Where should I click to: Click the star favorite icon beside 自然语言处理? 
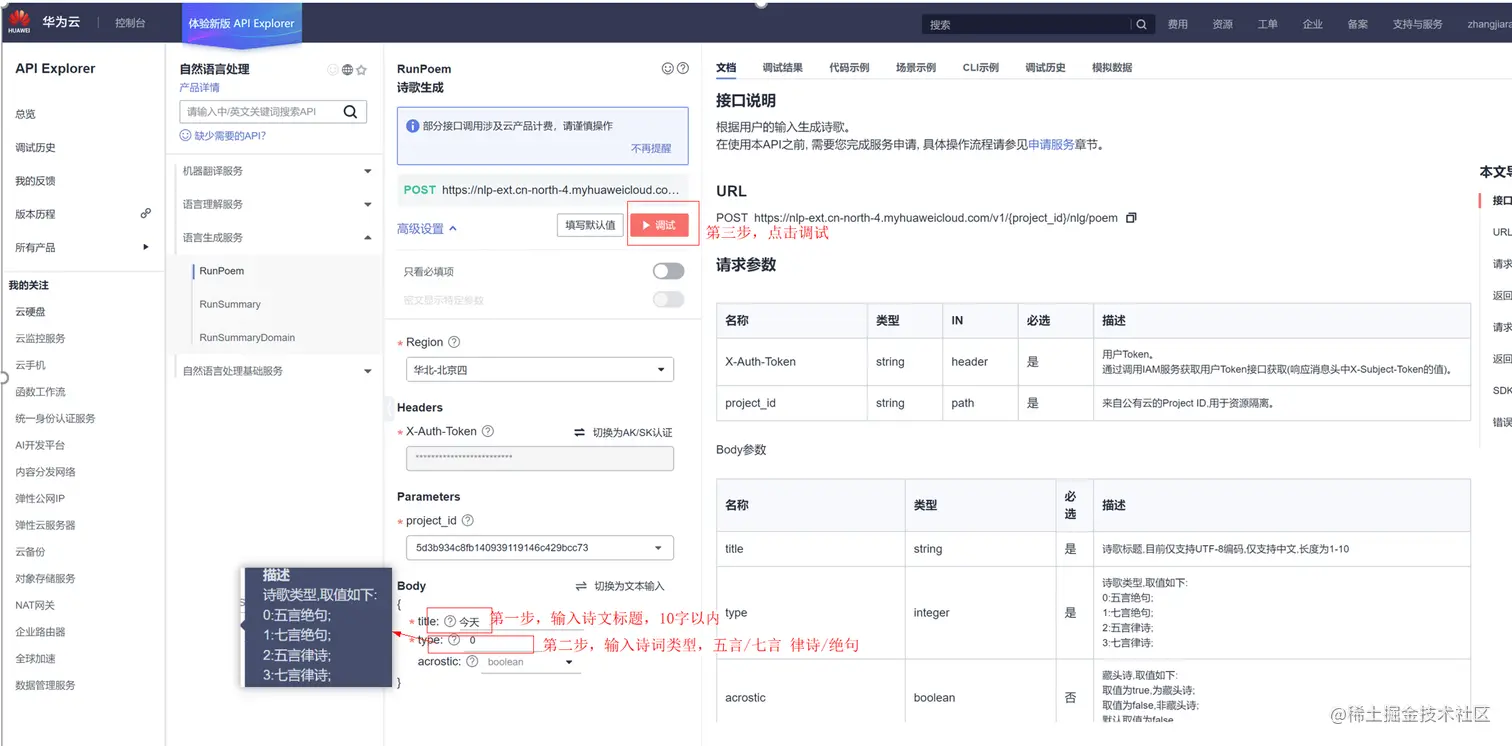(361, 70)
